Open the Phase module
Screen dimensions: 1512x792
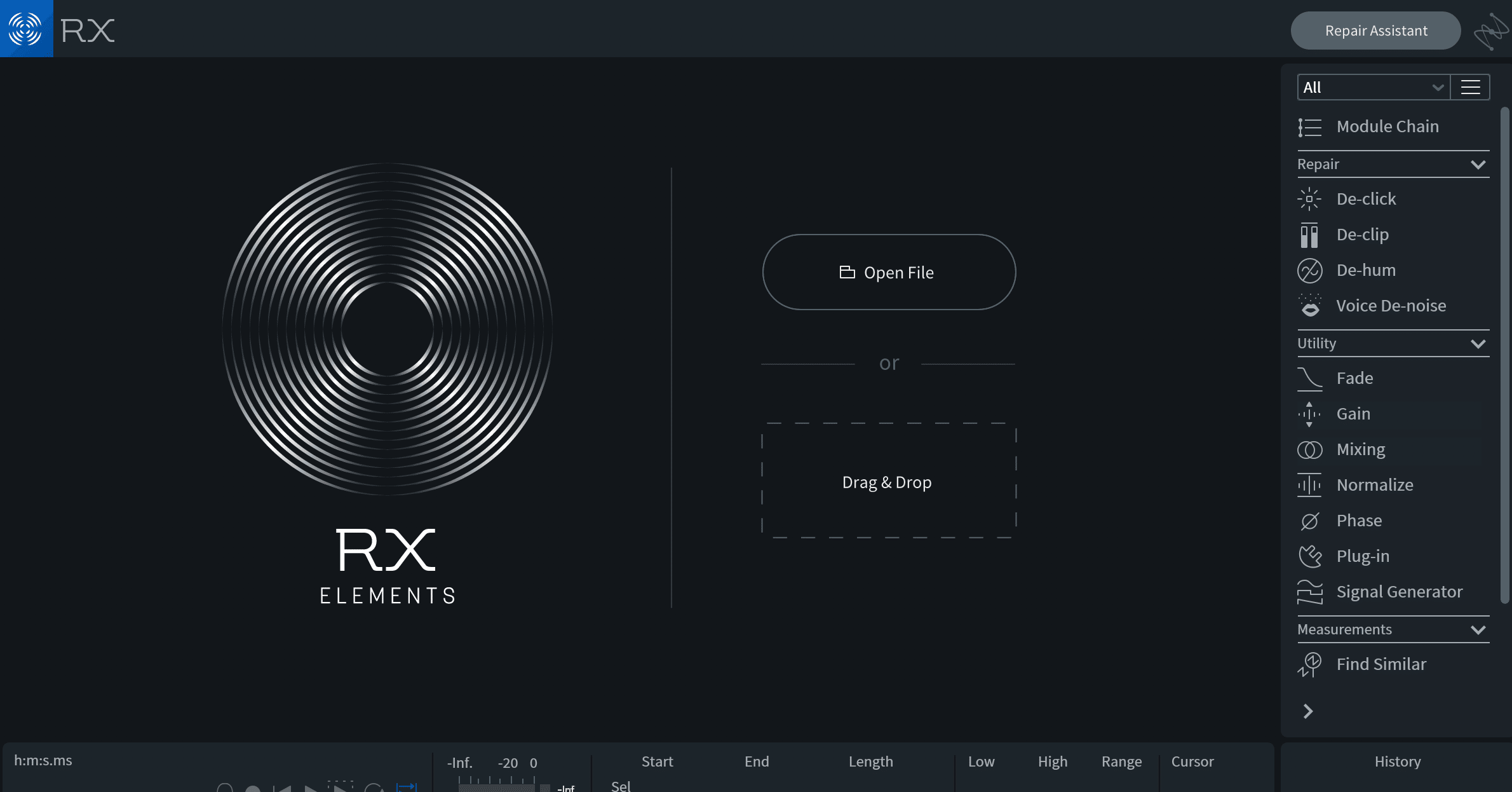pyautogui.click(x=1359, y=521)
